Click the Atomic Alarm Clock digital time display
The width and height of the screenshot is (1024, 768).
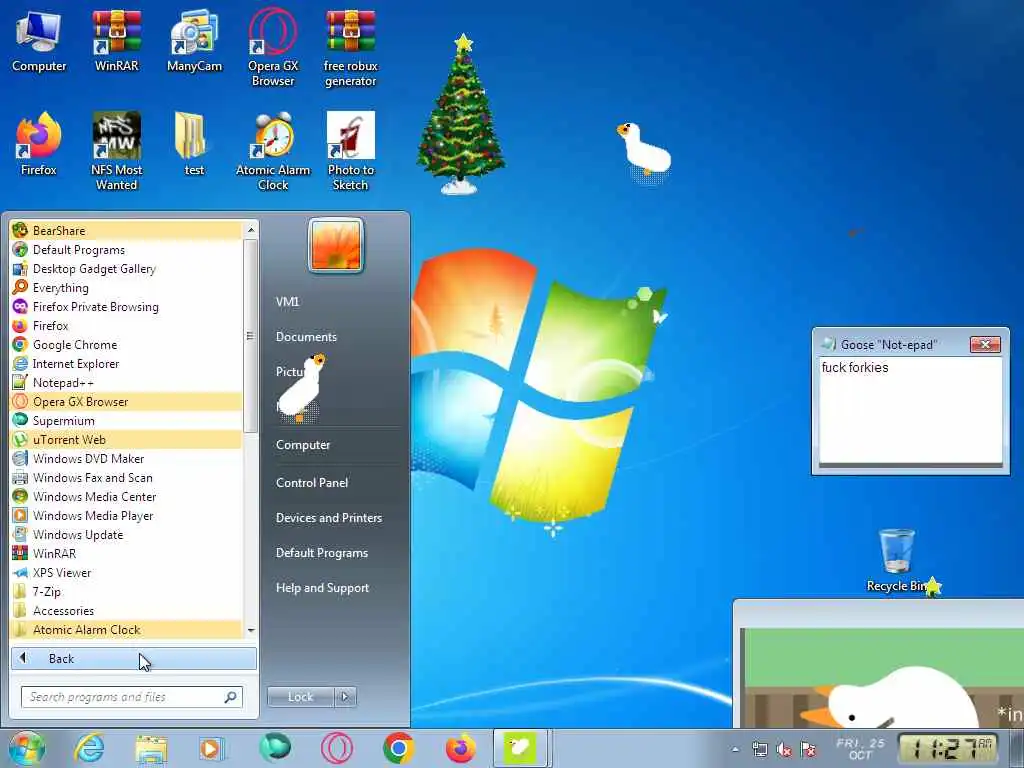pos(948,749)
